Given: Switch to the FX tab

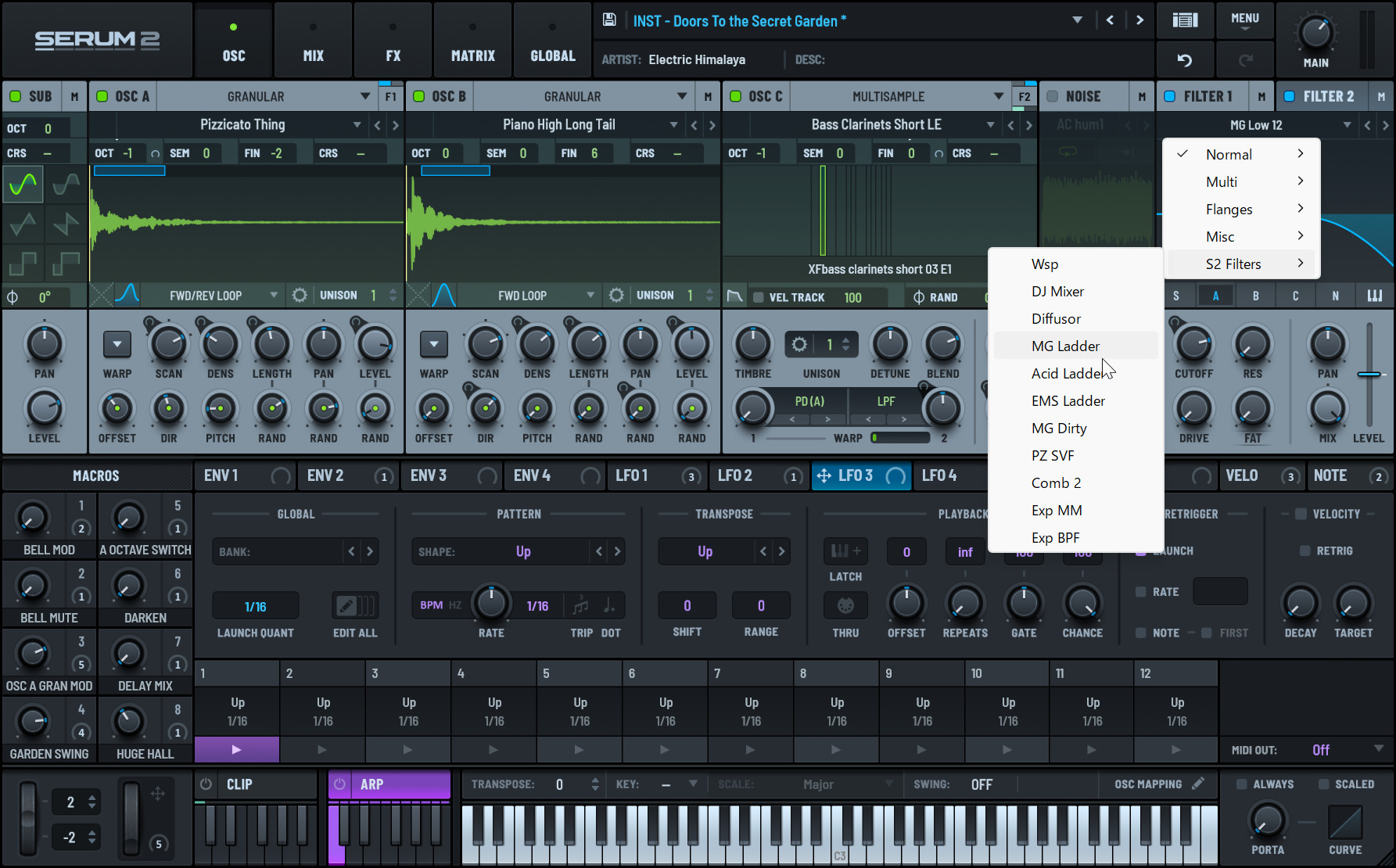Looking at the screenshot, I should tap(393, 40).
